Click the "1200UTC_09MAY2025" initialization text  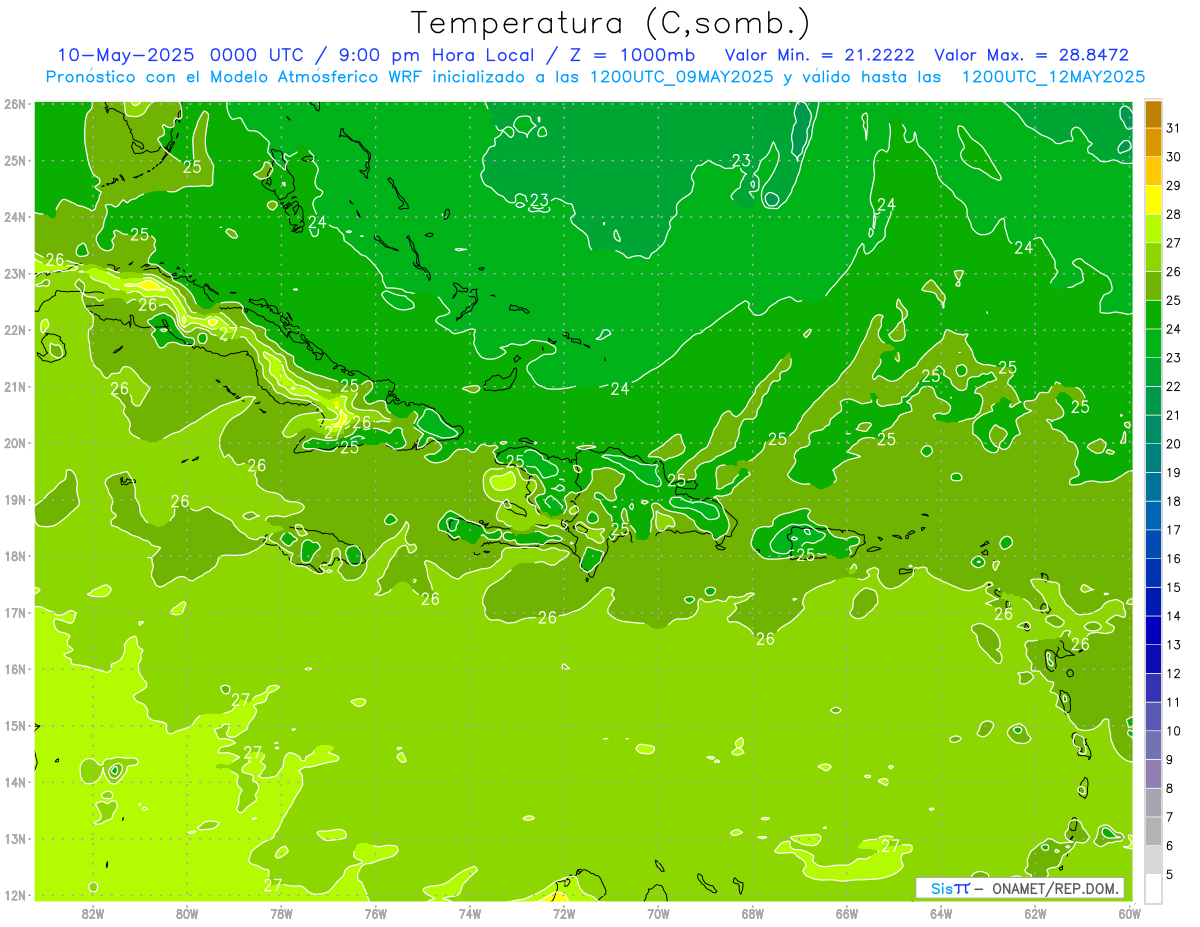tap(679, 76)
